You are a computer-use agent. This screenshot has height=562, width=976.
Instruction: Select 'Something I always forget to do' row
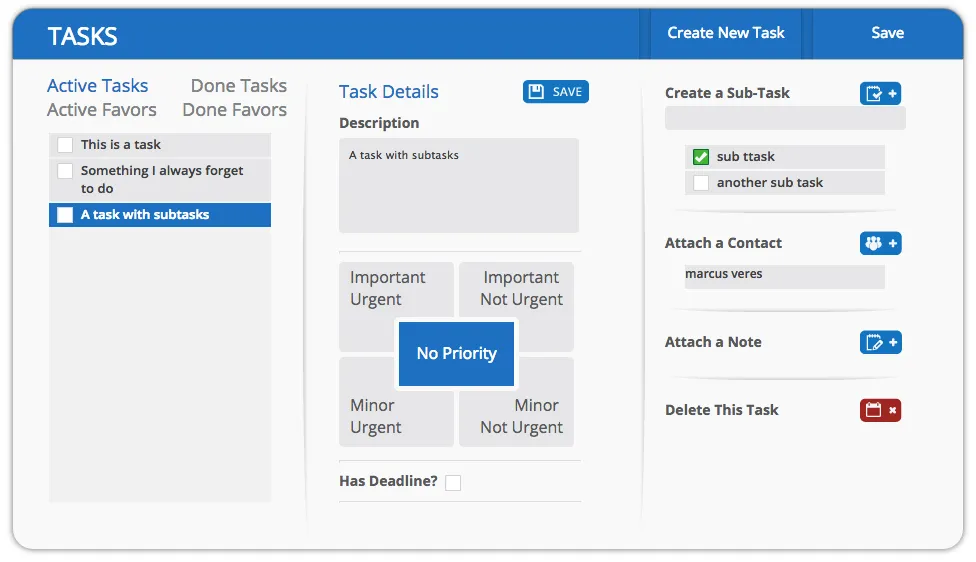(x=160, y=180)
